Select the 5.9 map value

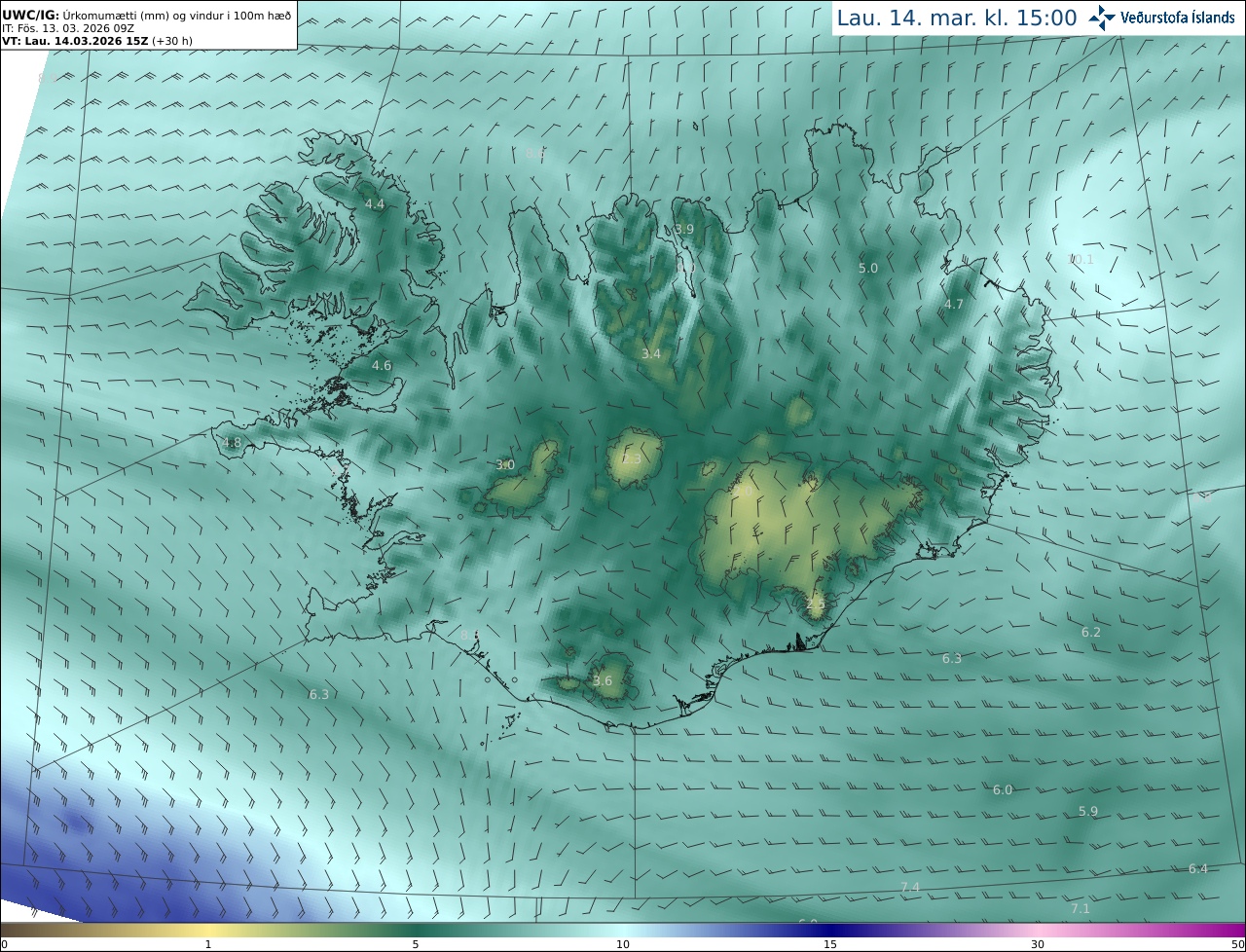click(x=1088, y=811)
